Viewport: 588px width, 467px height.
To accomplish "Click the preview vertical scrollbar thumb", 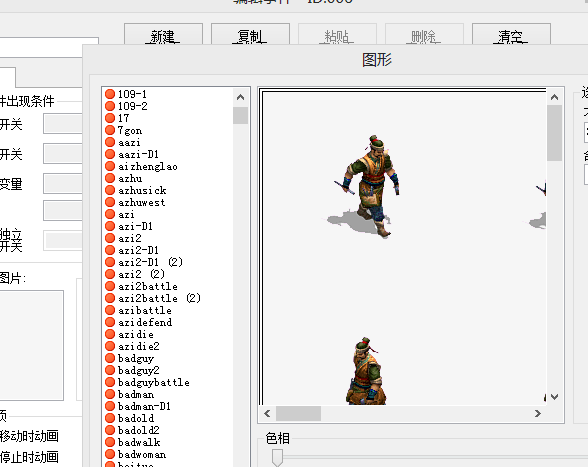I will 554,133.
